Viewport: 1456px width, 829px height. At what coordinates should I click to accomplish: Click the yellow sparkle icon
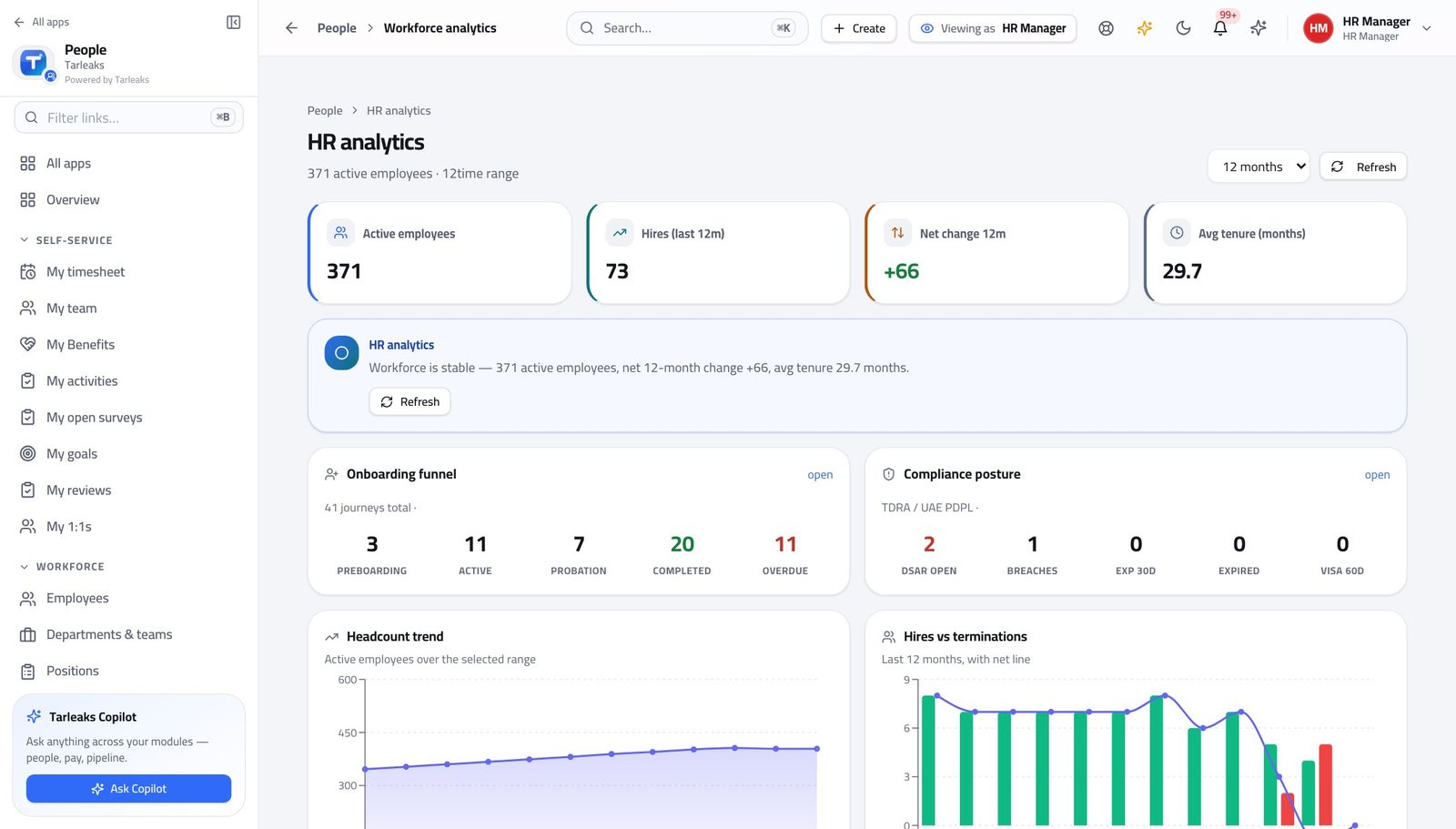pos(1145,28)
